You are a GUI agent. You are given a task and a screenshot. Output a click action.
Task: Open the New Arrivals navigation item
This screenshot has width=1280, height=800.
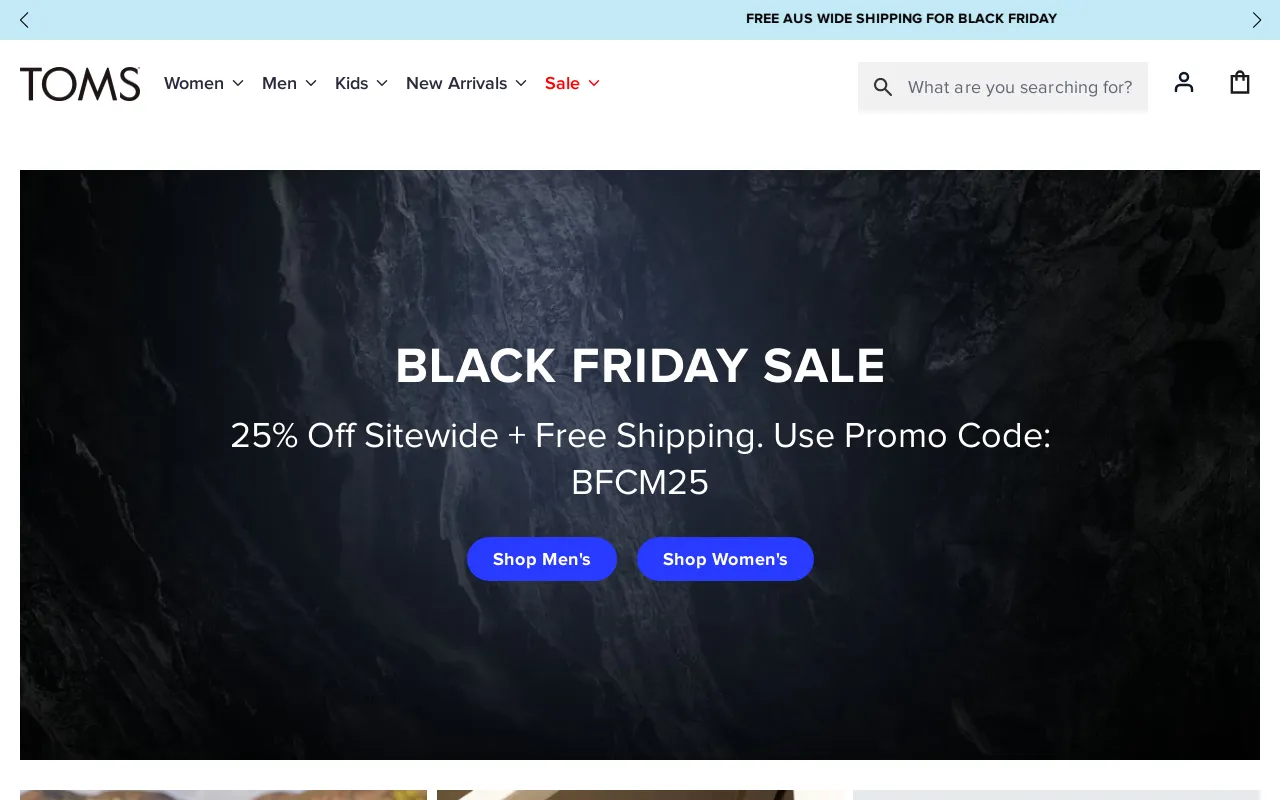456,83
